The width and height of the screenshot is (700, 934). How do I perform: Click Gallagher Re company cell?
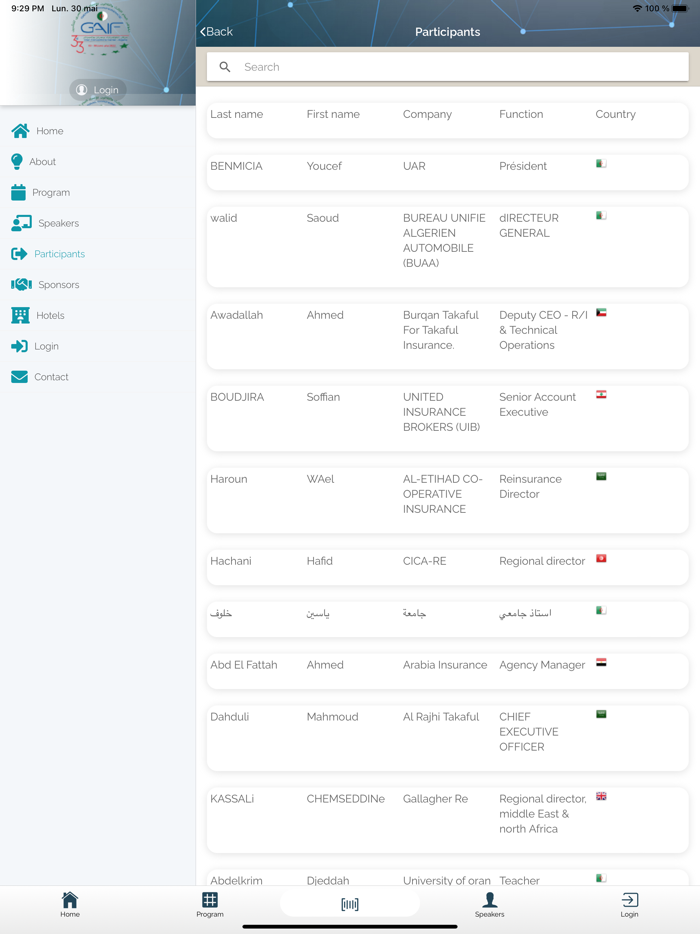[x=435, y=799]
